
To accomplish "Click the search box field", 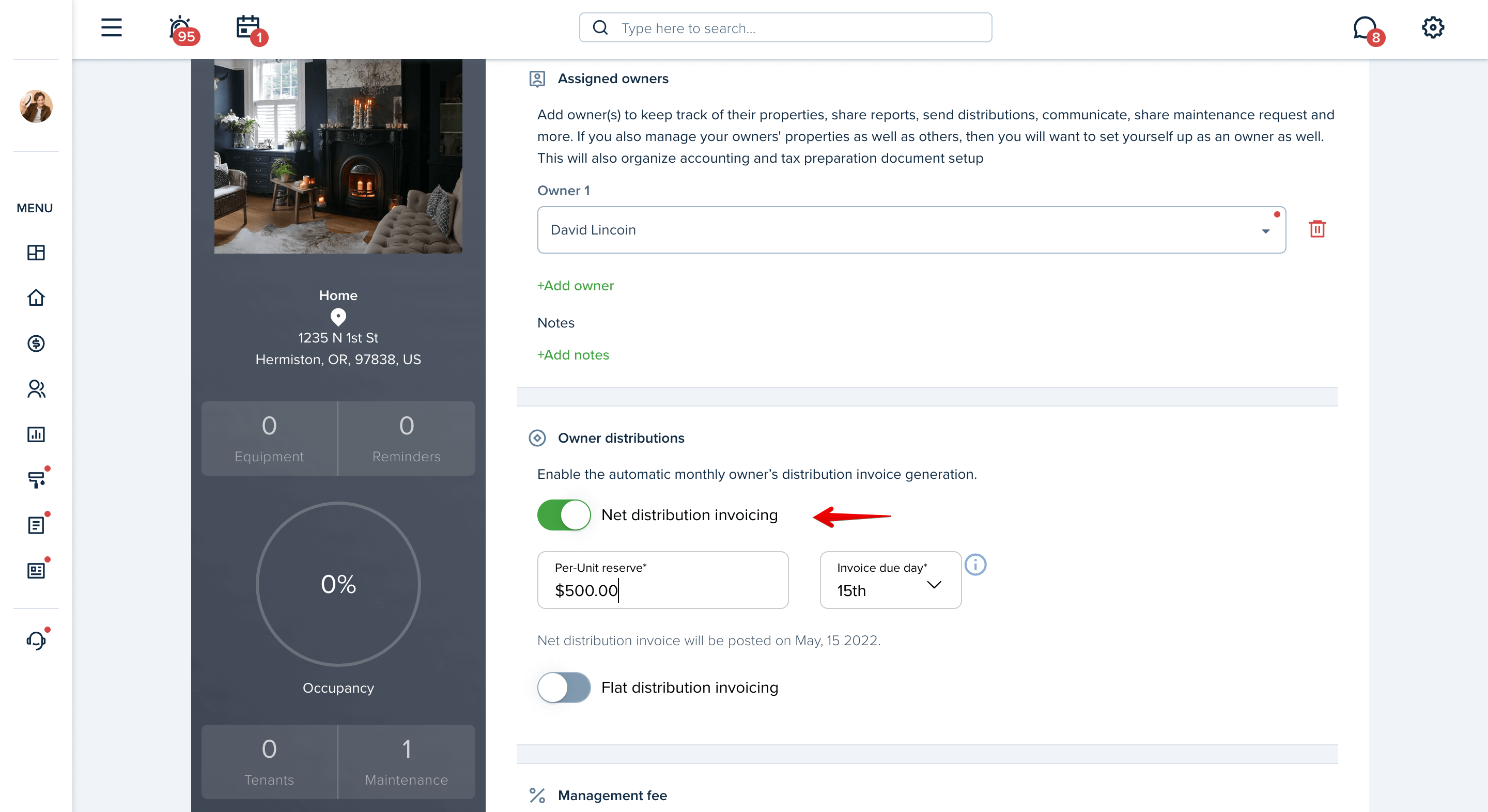I will (785, 27).
